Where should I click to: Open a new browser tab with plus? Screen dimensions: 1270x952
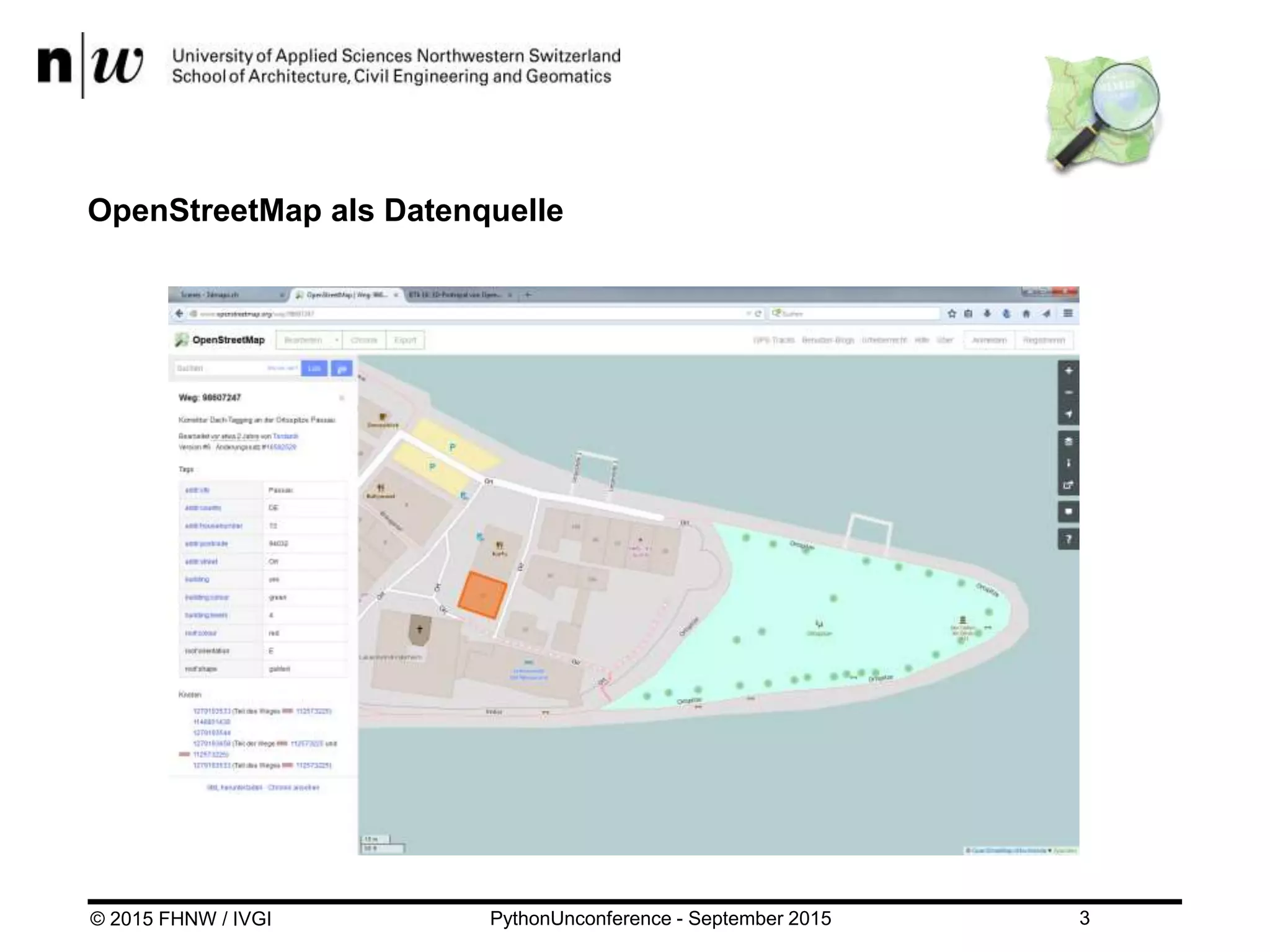(528, 295)
